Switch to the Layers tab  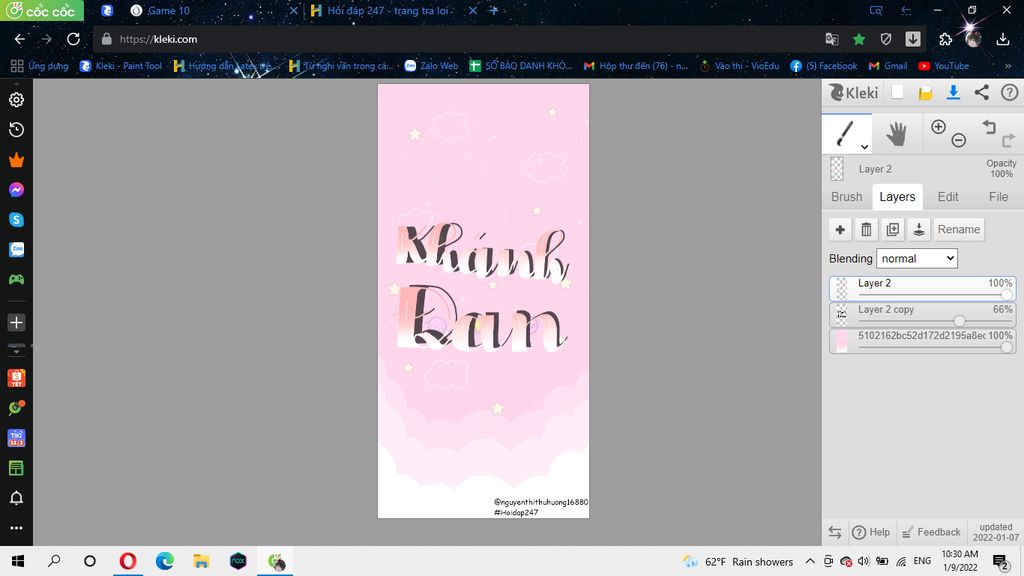897,197
